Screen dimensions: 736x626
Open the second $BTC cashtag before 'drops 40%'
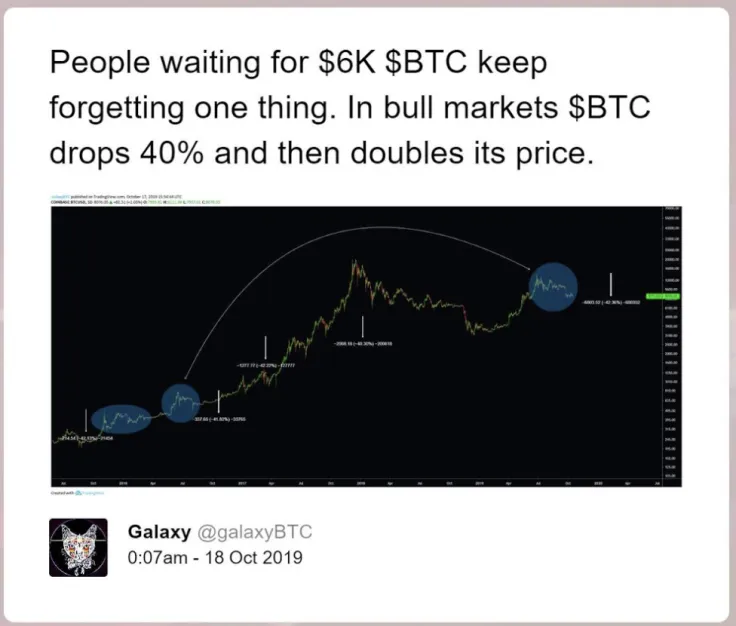click(x=609, y=107)
